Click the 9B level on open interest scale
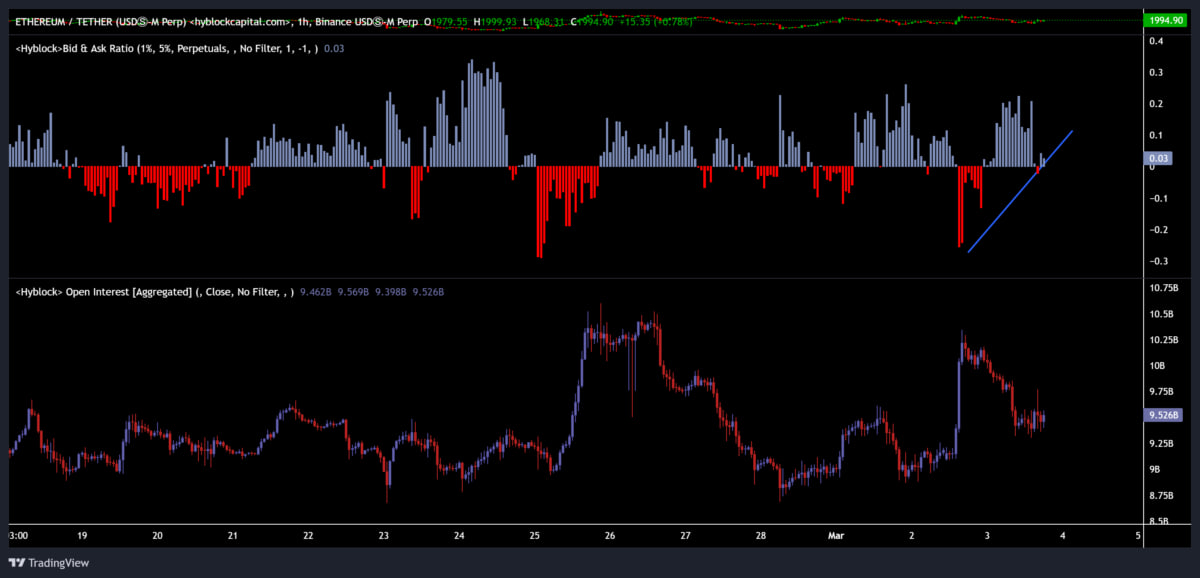 coord(1155,469)
